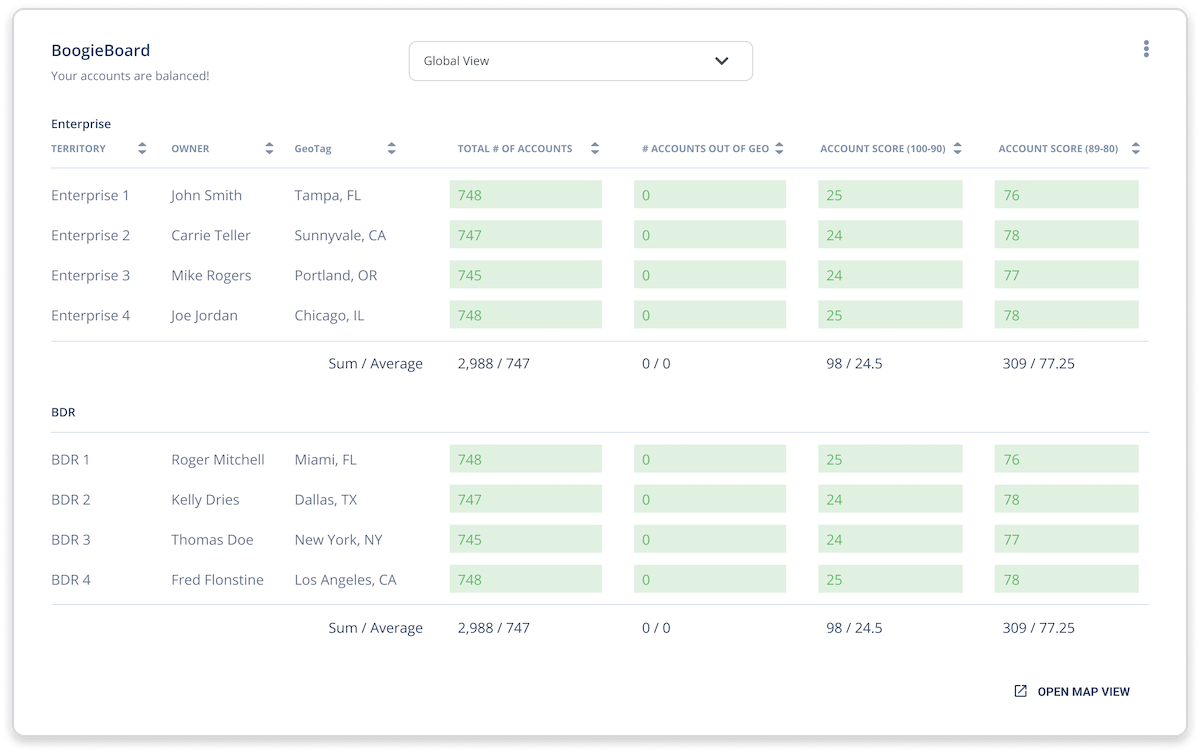Image resolution: width=1200 pixels, height=753 pixels.
Task: Click the open-in-new icon beside Map View
Action: click(x=1020, y=691)
